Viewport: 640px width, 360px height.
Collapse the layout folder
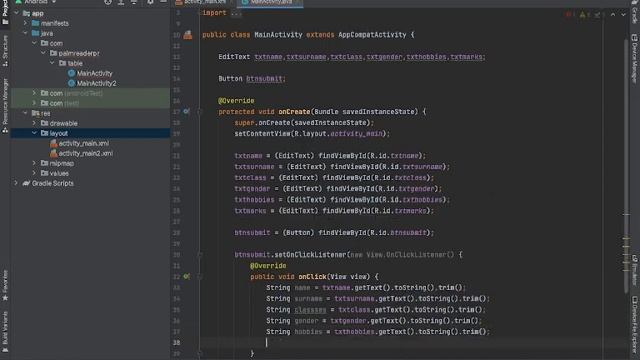click(34, 133)
